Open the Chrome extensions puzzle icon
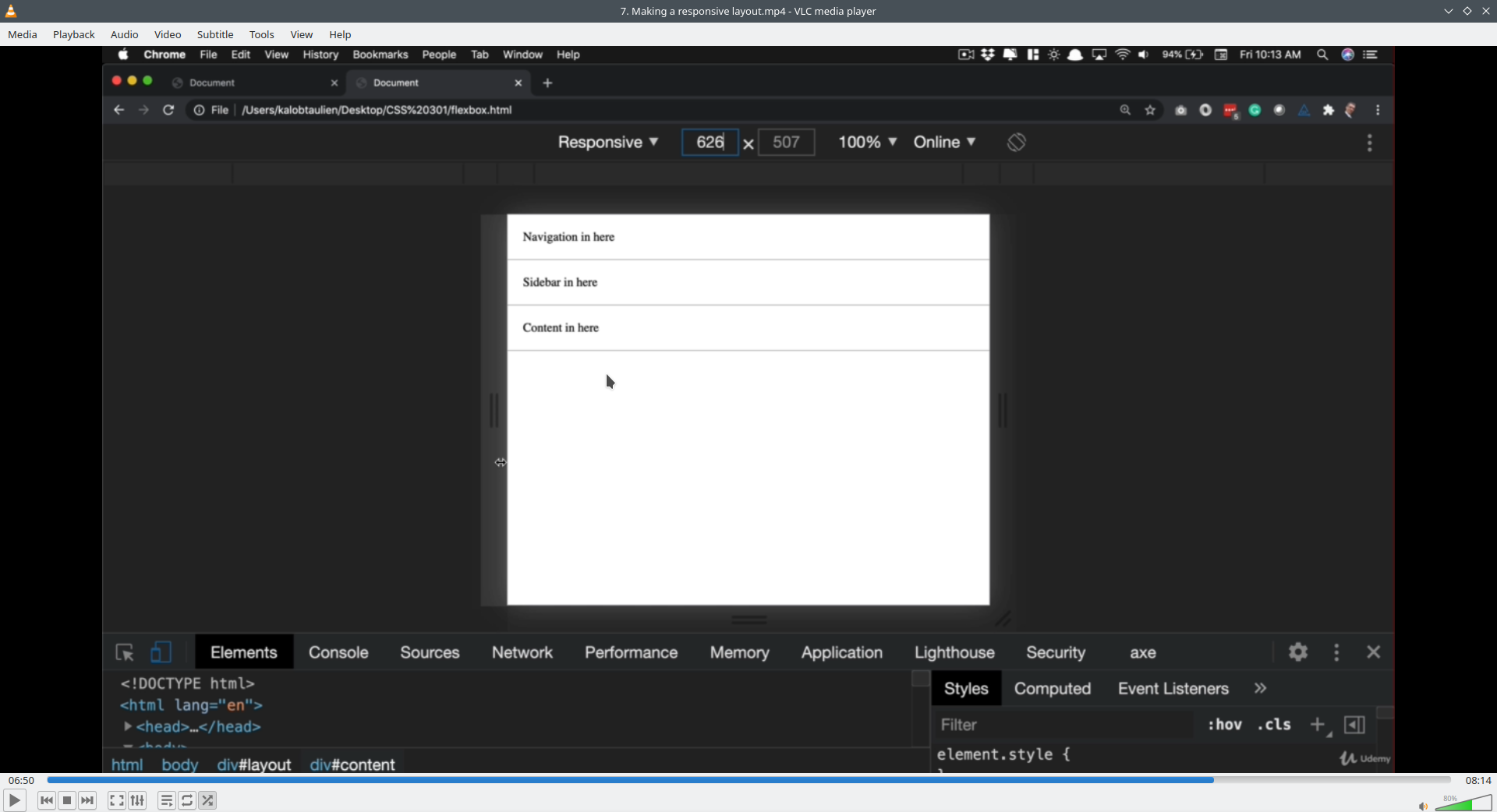This screenshot has height=812, width=1497. [x=1329, y=110]
